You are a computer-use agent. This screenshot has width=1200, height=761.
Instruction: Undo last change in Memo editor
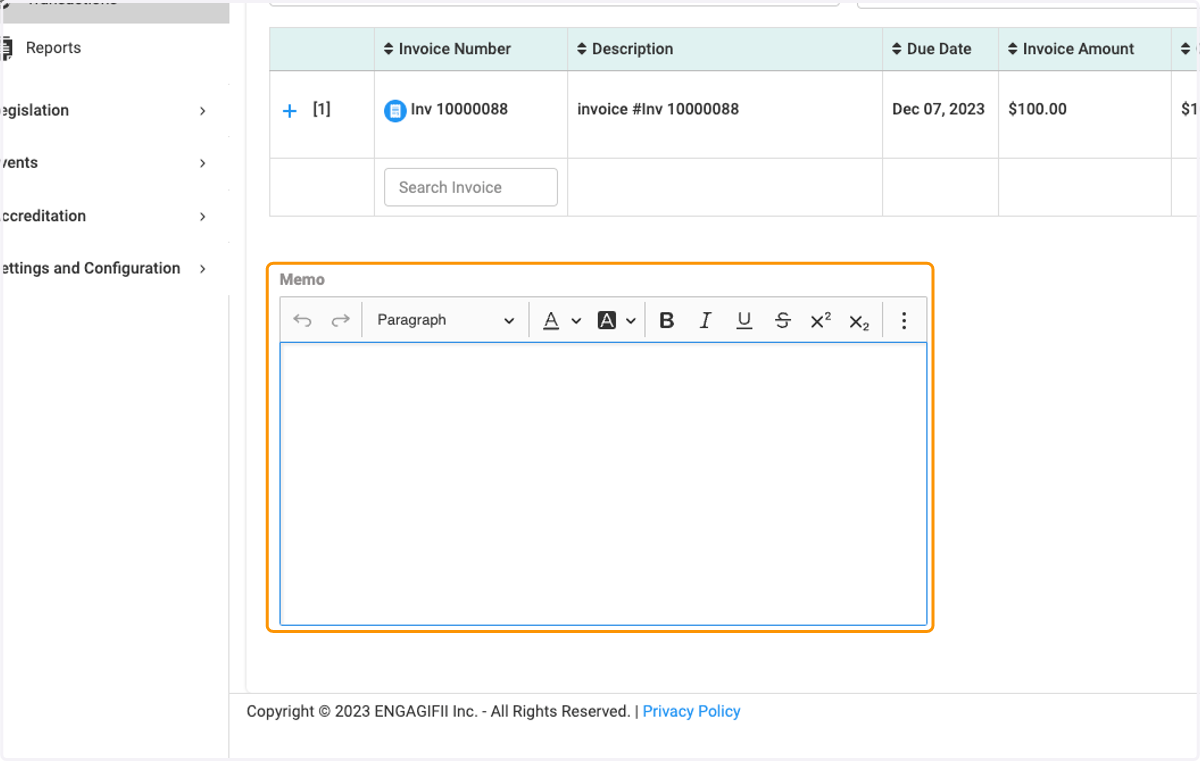[x=303, y=320]
